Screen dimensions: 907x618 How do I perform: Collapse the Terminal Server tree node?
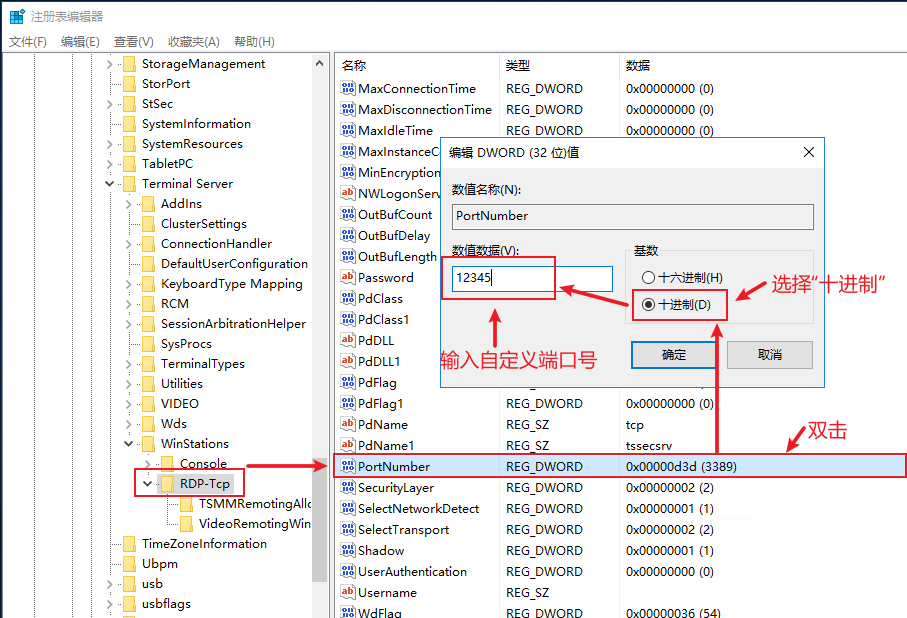(109, 183)
